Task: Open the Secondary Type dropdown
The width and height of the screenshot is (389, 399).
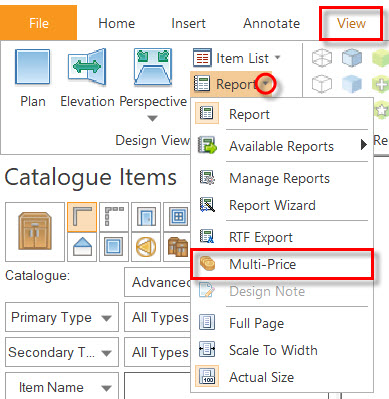Action: (62, 352)
